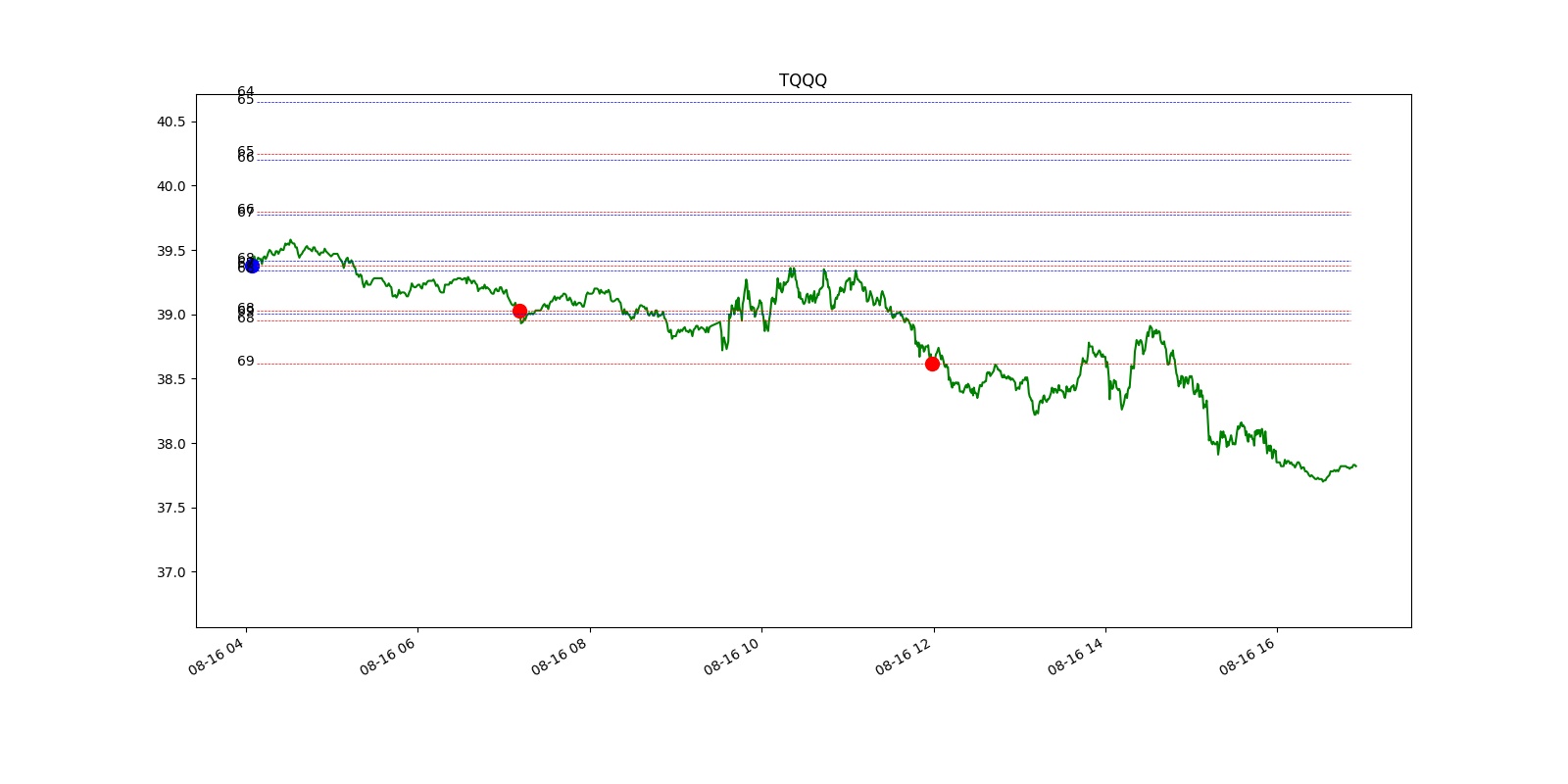
Task: Click the 40.5 y-axis label
Action: (171, 122)
